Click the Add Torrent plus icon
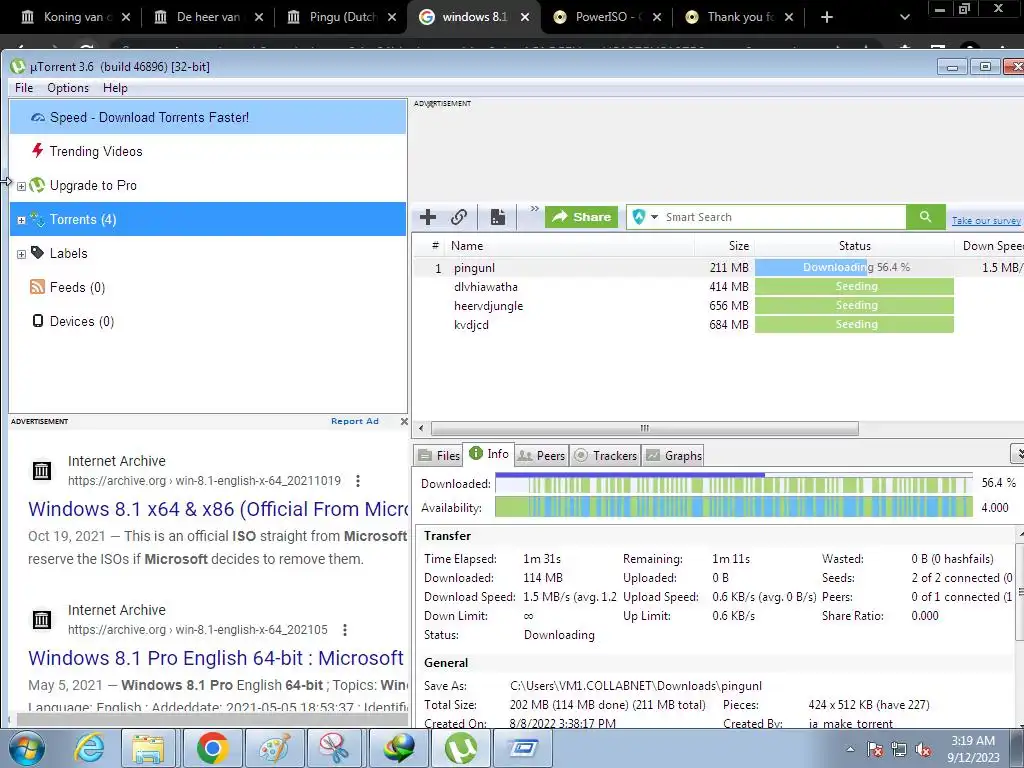1024x768 pixels. tap(428, 217)
